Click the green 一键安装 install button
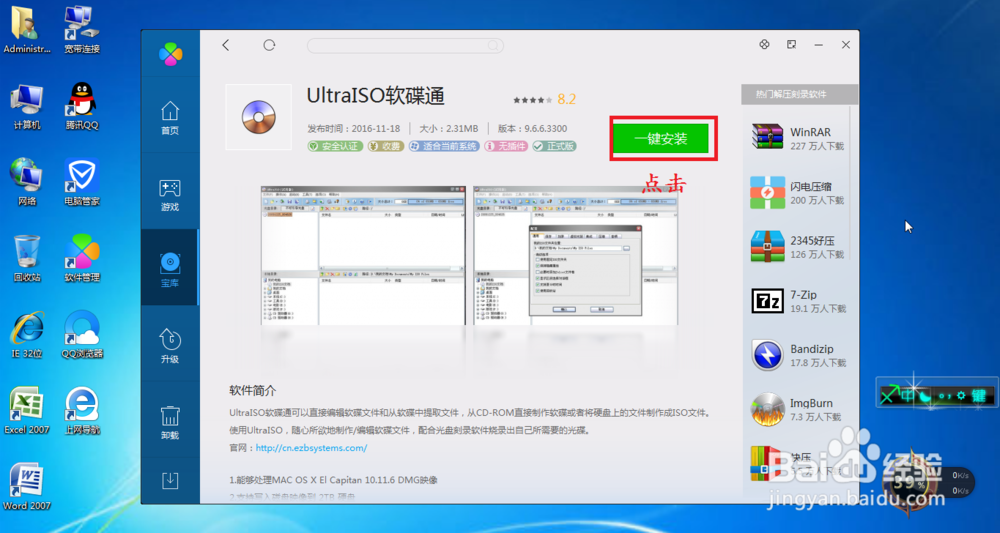 [663, 138]
